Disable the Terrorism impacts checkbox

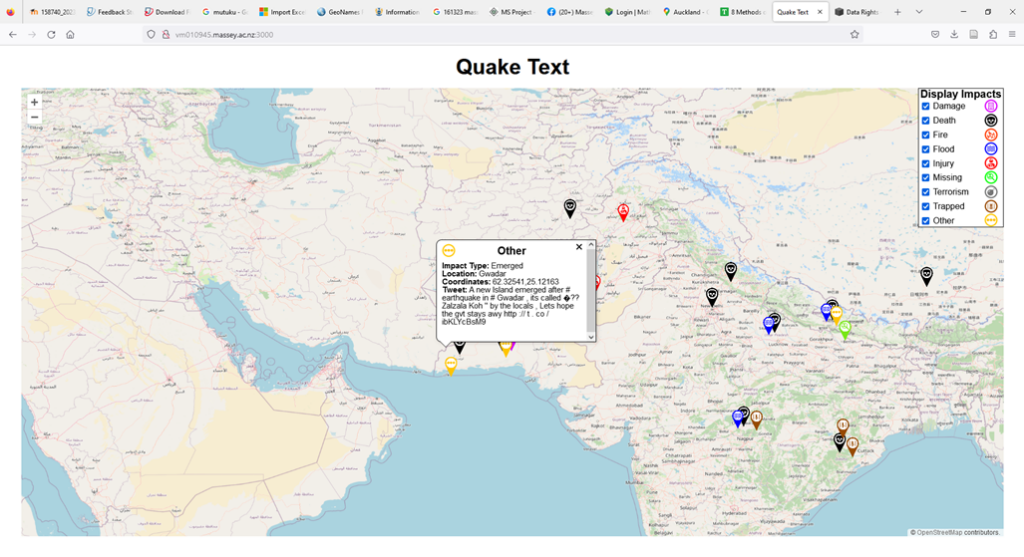(x=926, y=192)
